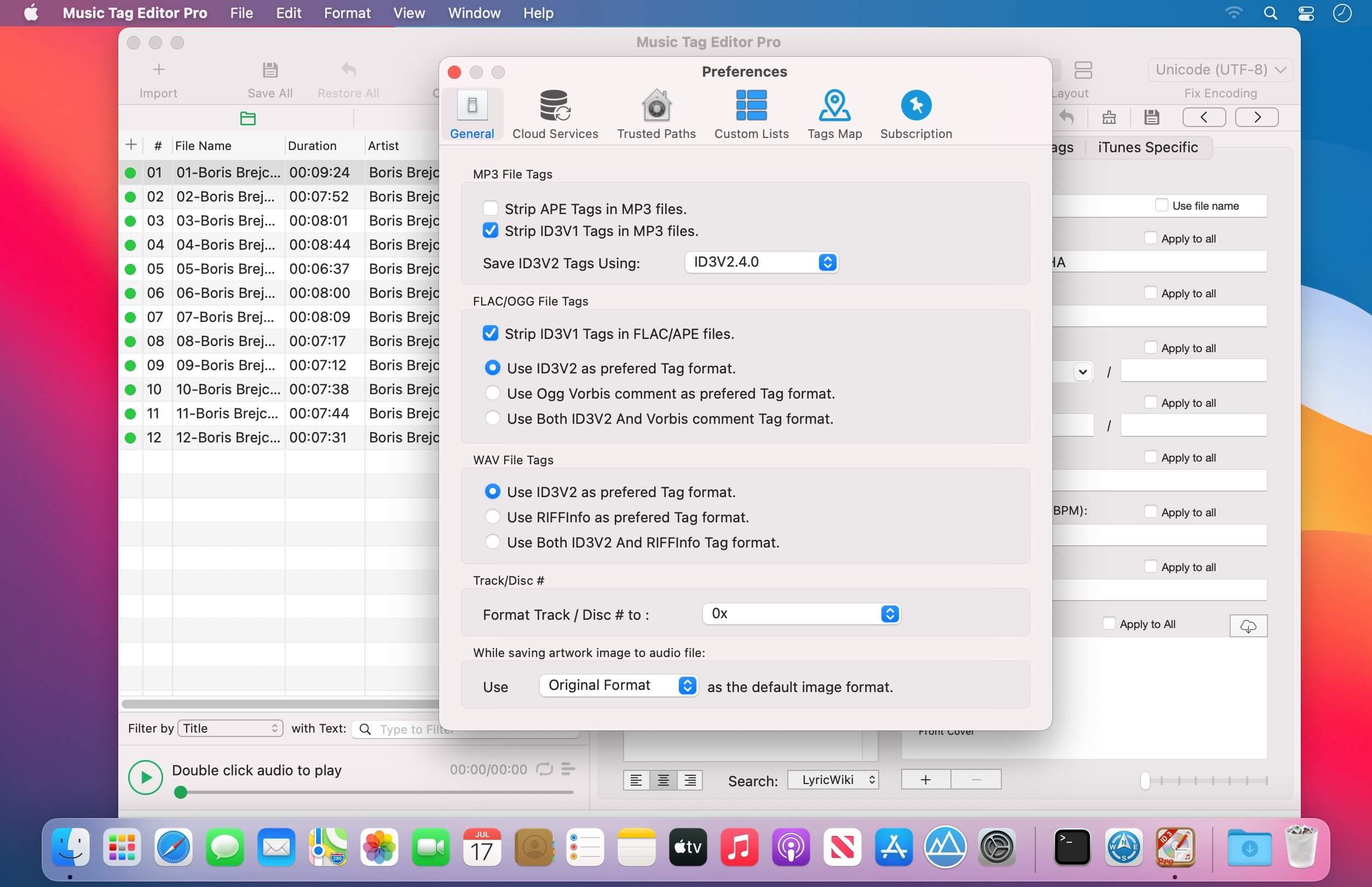
Task: Open the File menu
Action: (241, 13)
